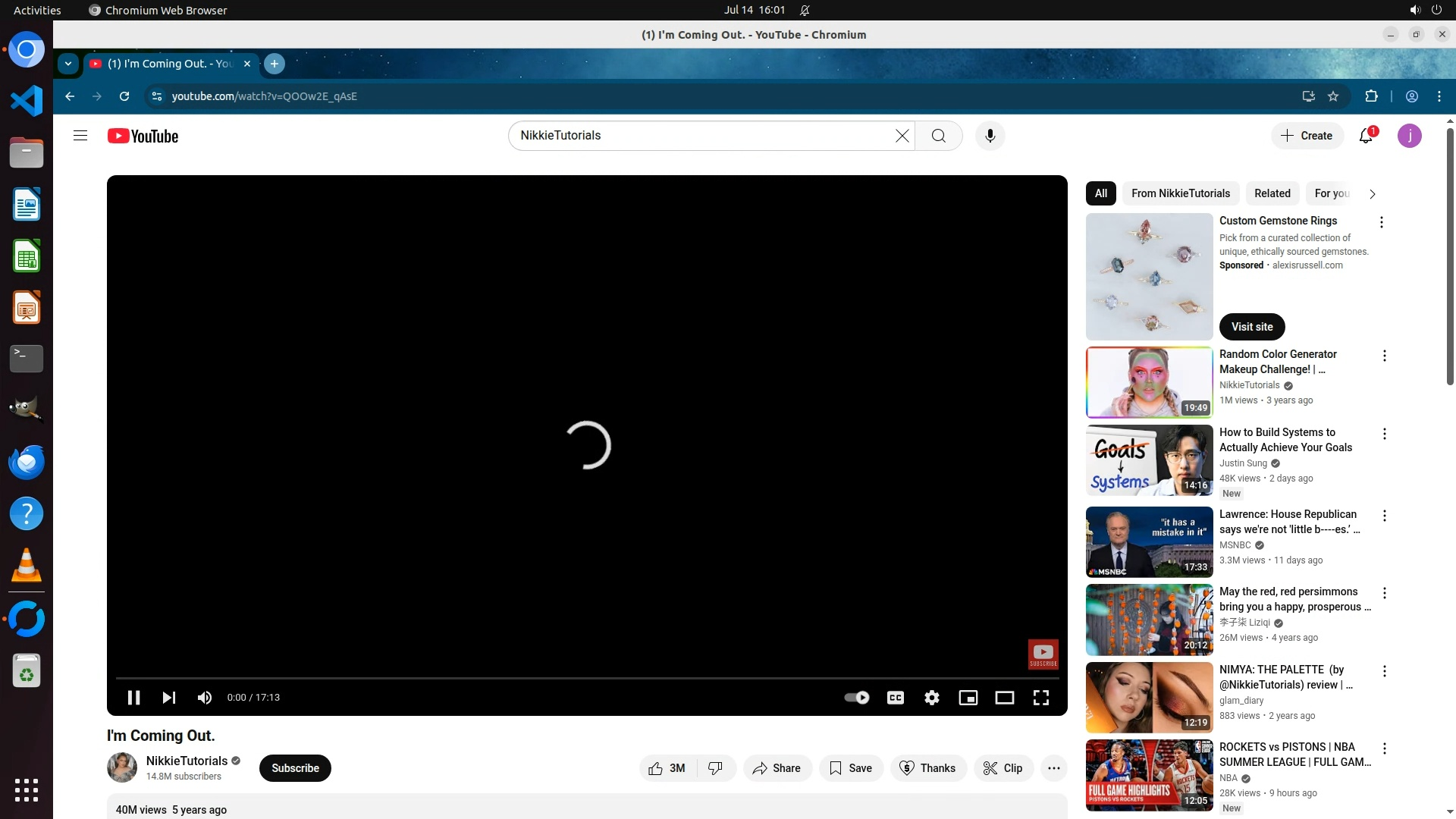This screenshot has height=819, width=1456.
Task: Subscribe to NikkieTutorials channel
Action: 295,768
